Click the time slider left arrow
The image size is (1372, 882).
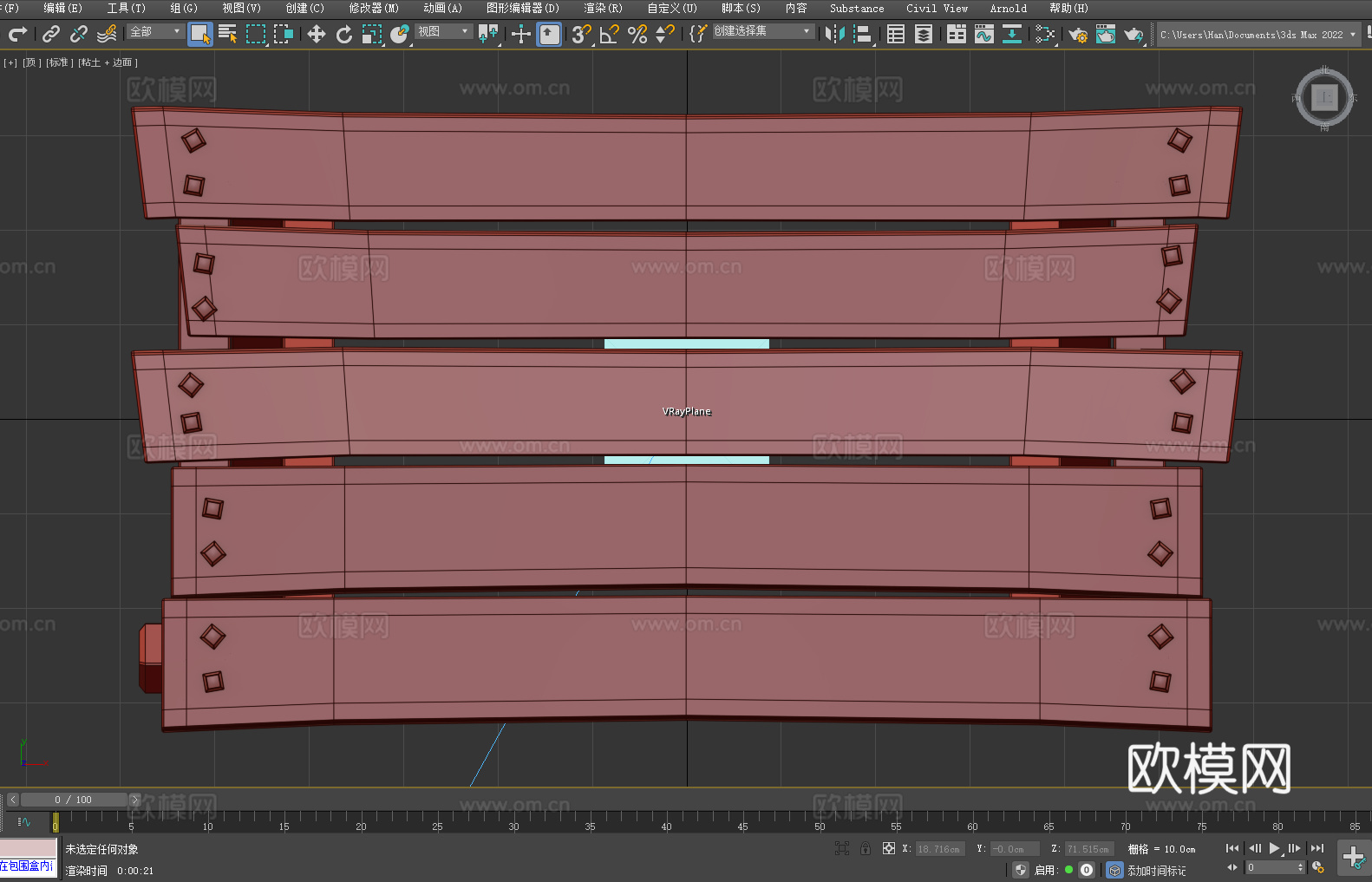(12, 800)
